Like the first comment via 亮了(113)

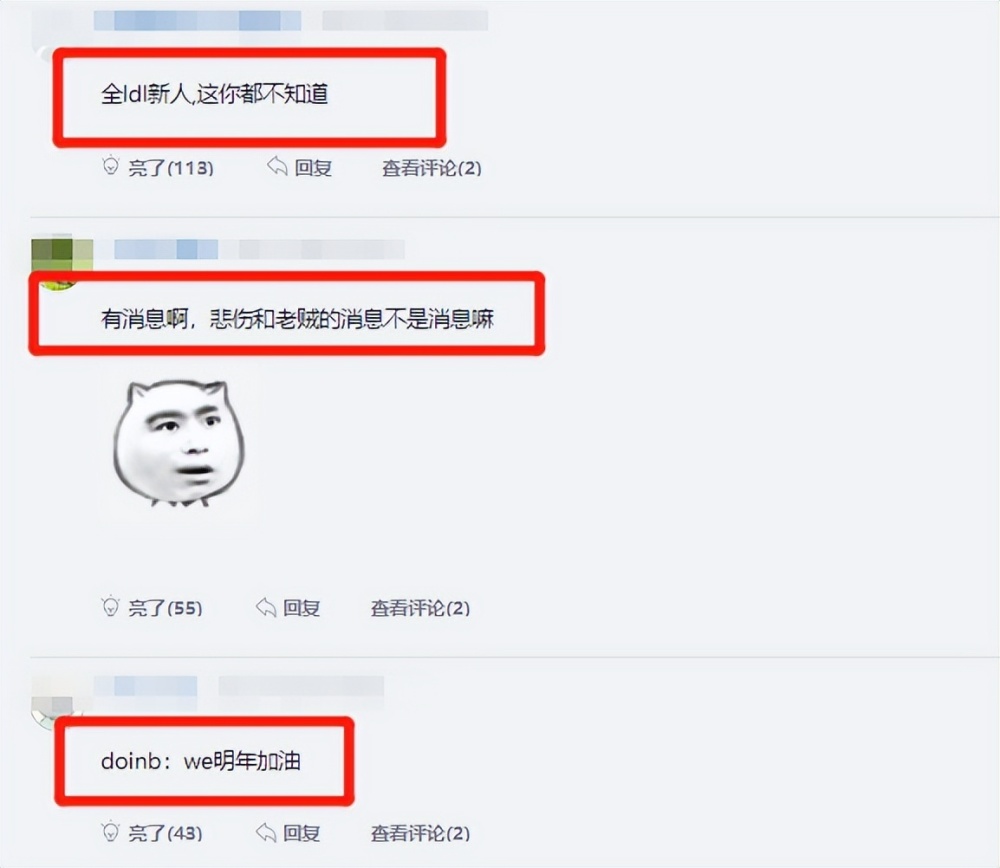(171, 168)
